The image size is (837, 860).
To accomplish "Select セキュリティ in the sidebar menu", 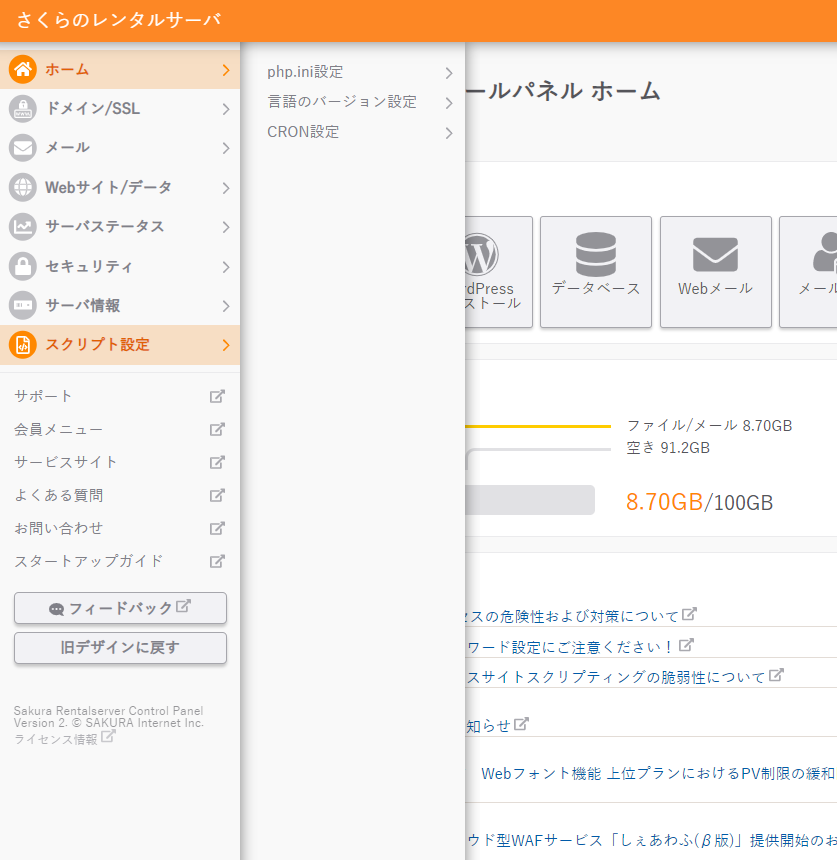I will (x=120, y=266).
